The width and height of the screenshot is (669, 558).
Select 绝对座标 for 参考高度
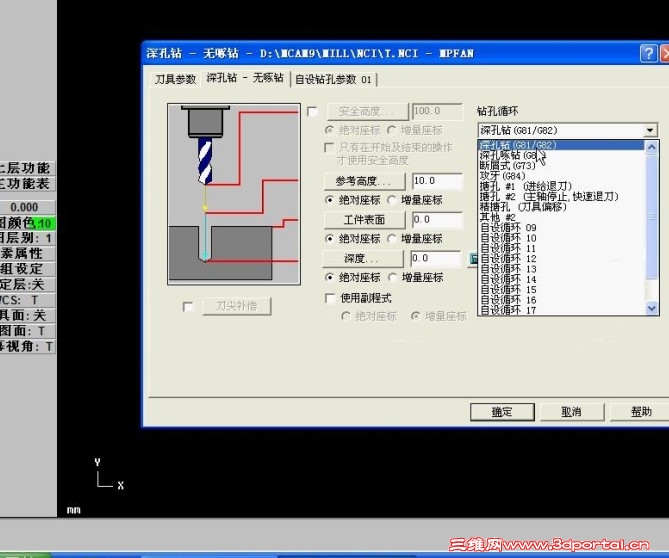[329, 200]
